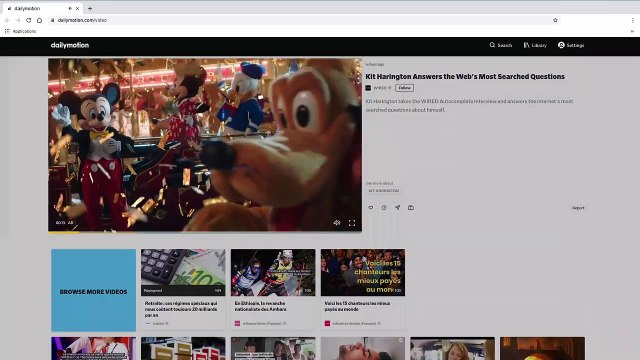This screenshot has height=360, width=640.
Task: Add video to Watch Later clock icon
Action: (384, 208)
